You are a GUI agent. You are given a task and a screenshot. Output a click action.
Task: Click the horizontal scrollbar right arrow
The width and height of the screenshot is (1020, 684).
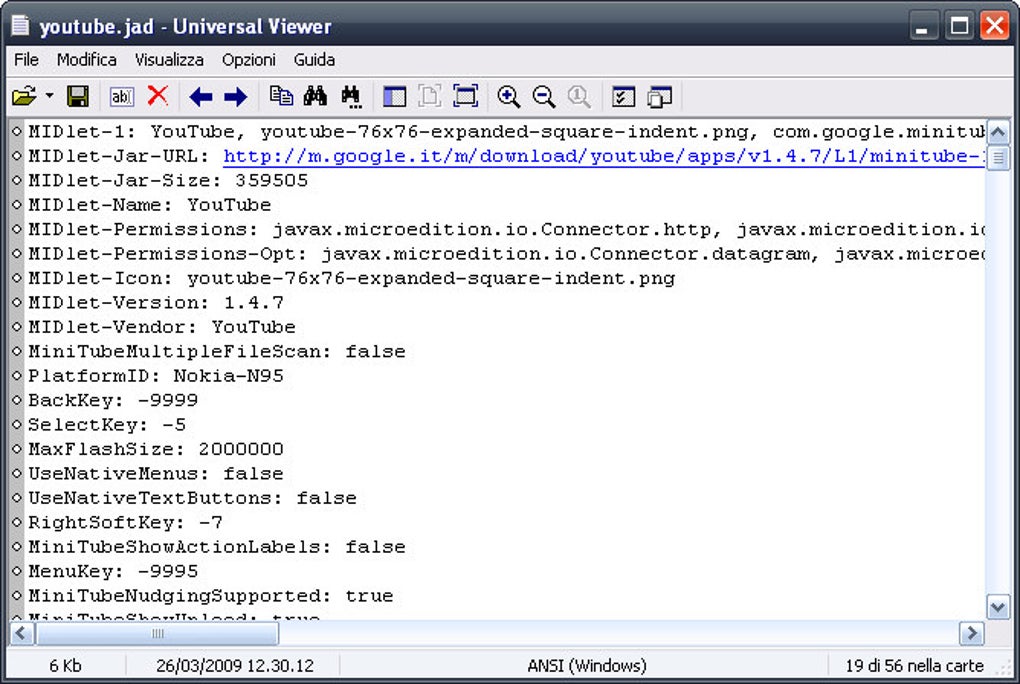972,633
